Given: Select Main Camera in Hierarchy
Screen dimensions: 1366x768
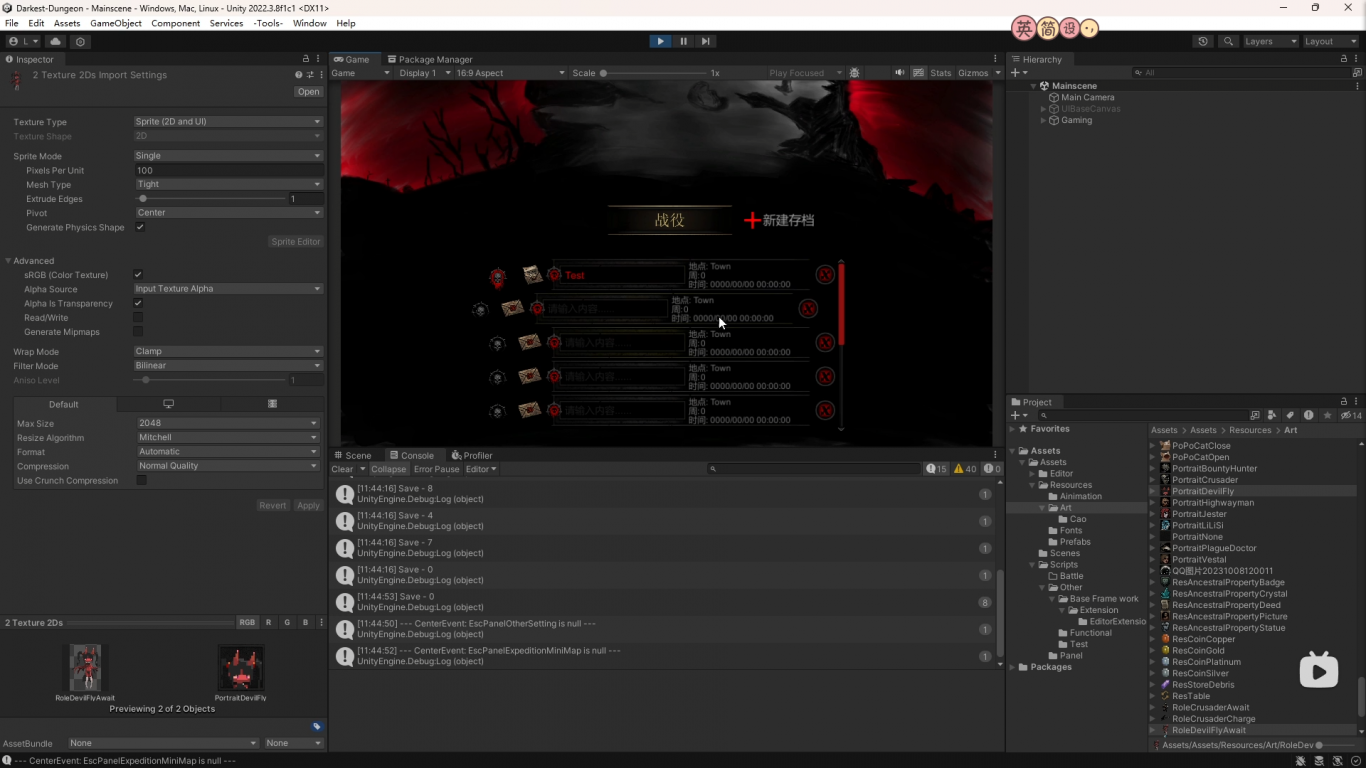Looking at the screenshot, I should 1087,98.
